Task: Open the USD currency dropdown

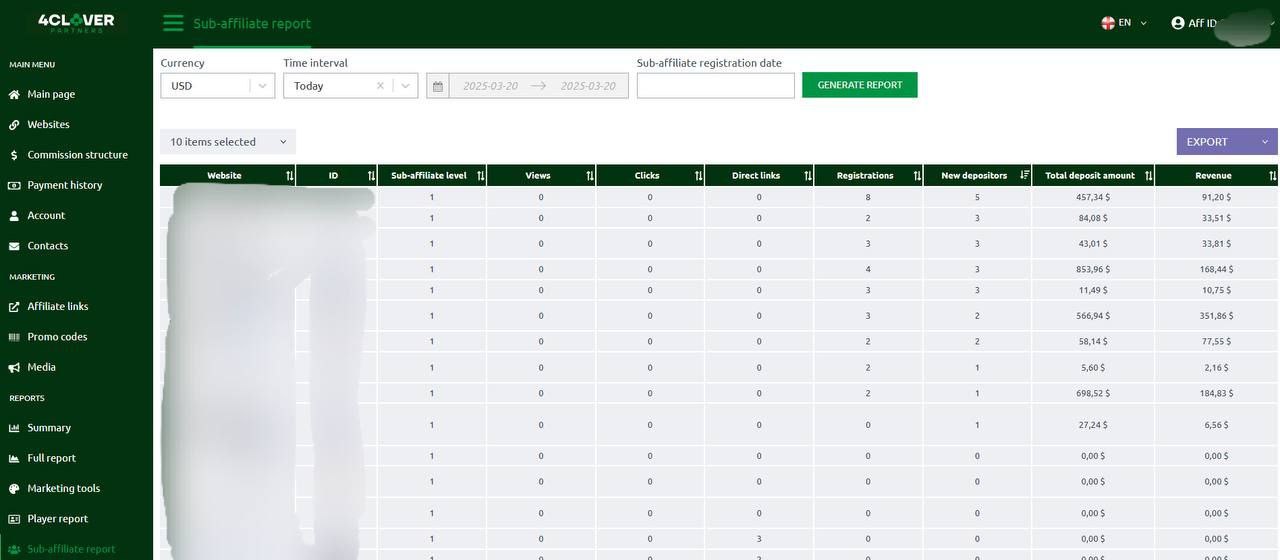Action: (217, 86)
